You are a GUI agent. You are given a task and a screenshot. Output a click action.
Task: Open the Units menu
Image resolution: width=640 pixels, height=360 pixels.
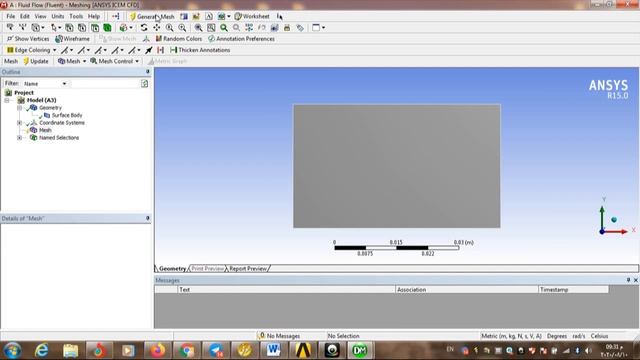pos(58,16)
